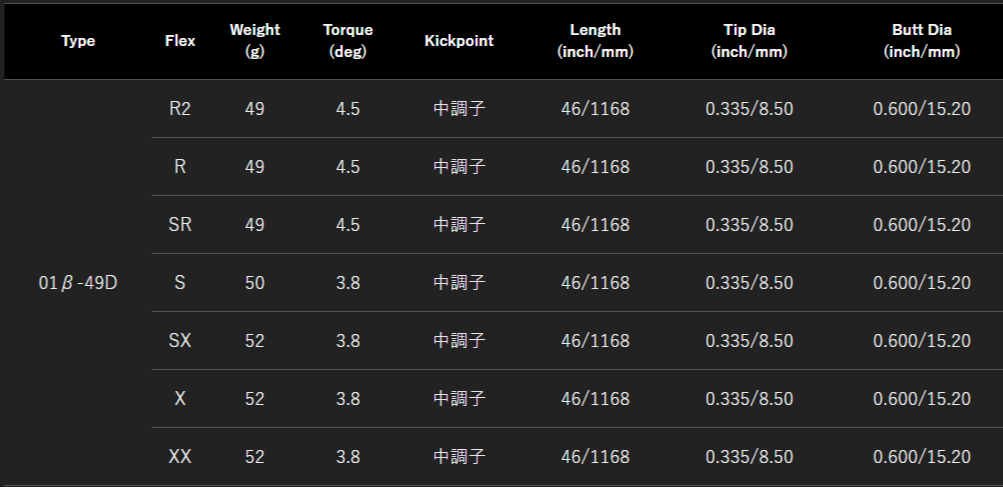Select butt diameter 0.600/15.20 in XX row

coord(922,457)
